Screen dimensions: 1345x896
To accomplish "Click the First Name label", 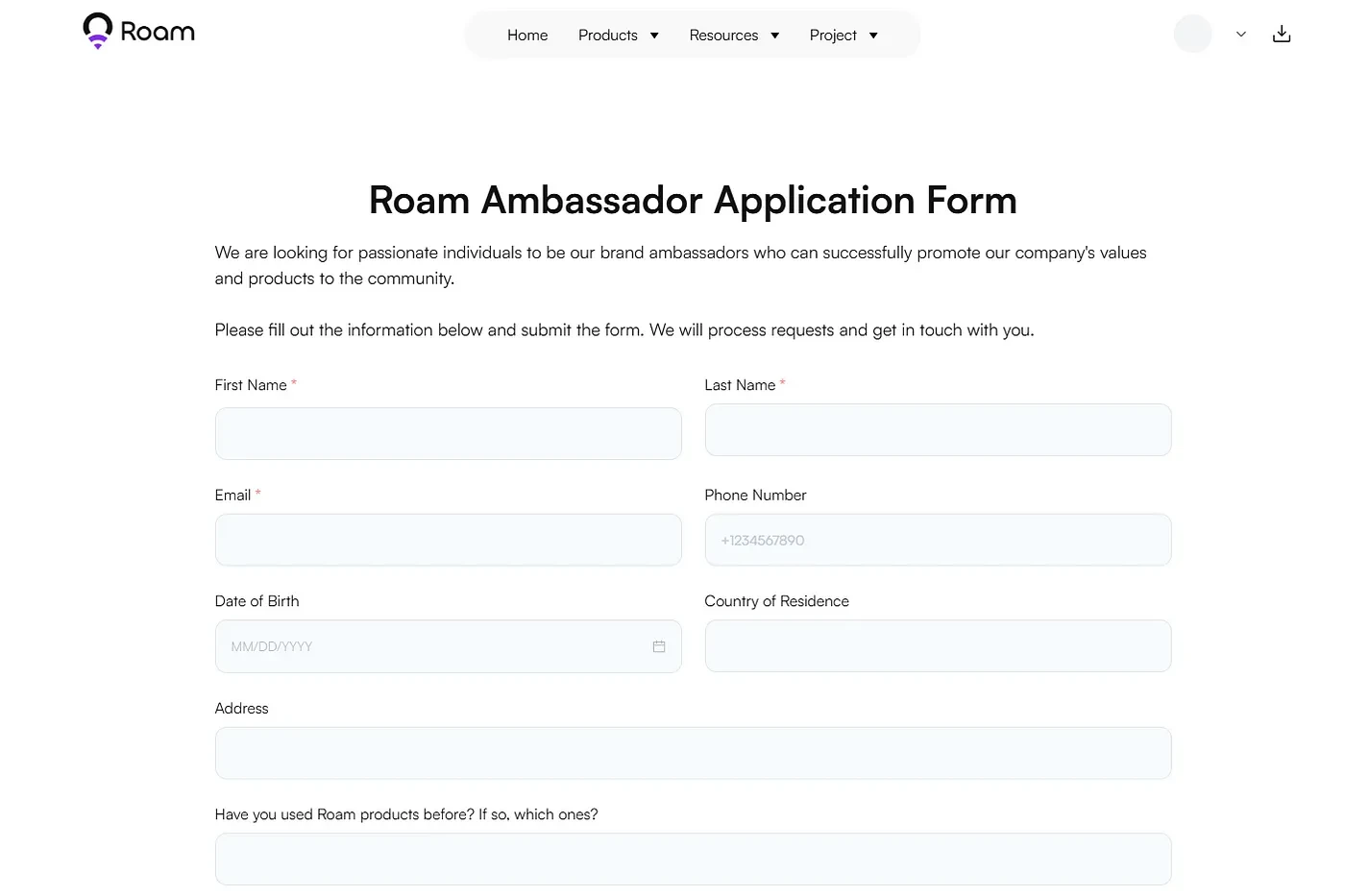I will 251,385.
